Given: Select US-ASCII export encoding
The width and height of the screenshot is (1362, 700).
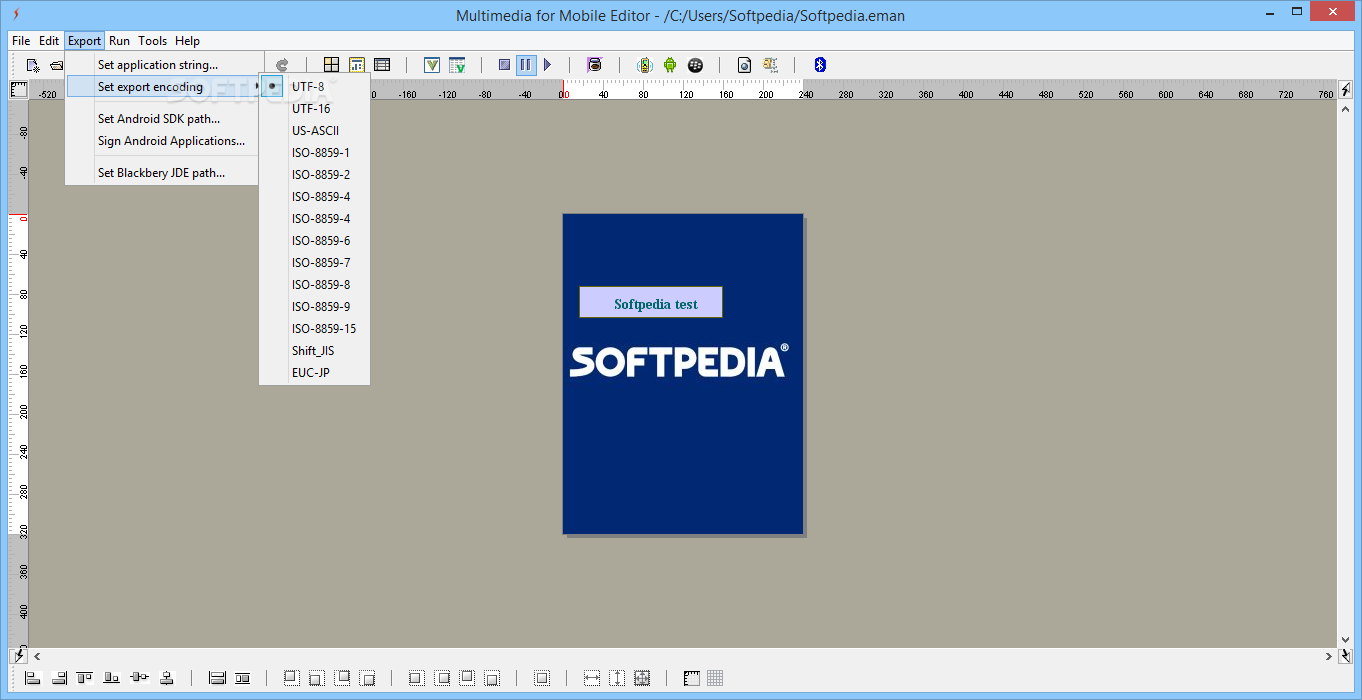Looking at the screenshot, I should point(315,131).
